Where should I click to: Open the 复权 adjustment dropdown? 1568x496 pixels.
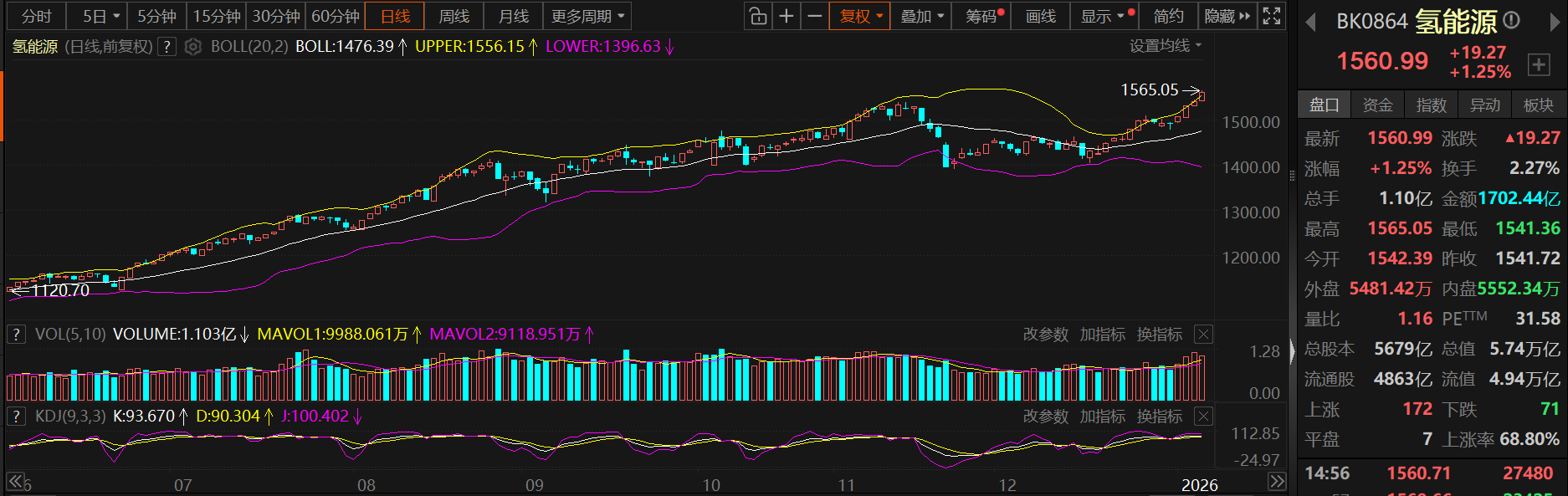pos(861,16)
